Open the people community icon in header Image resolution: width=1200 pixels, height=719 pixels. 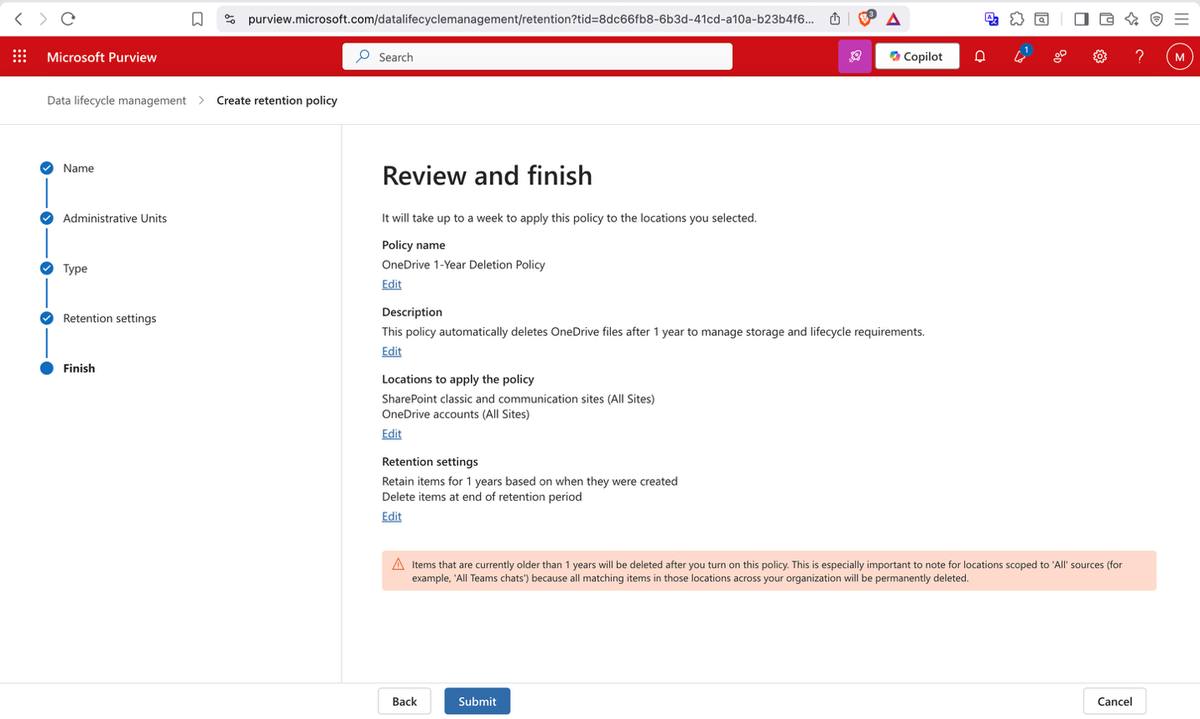pyautogui.click(x=1059, y=57)
